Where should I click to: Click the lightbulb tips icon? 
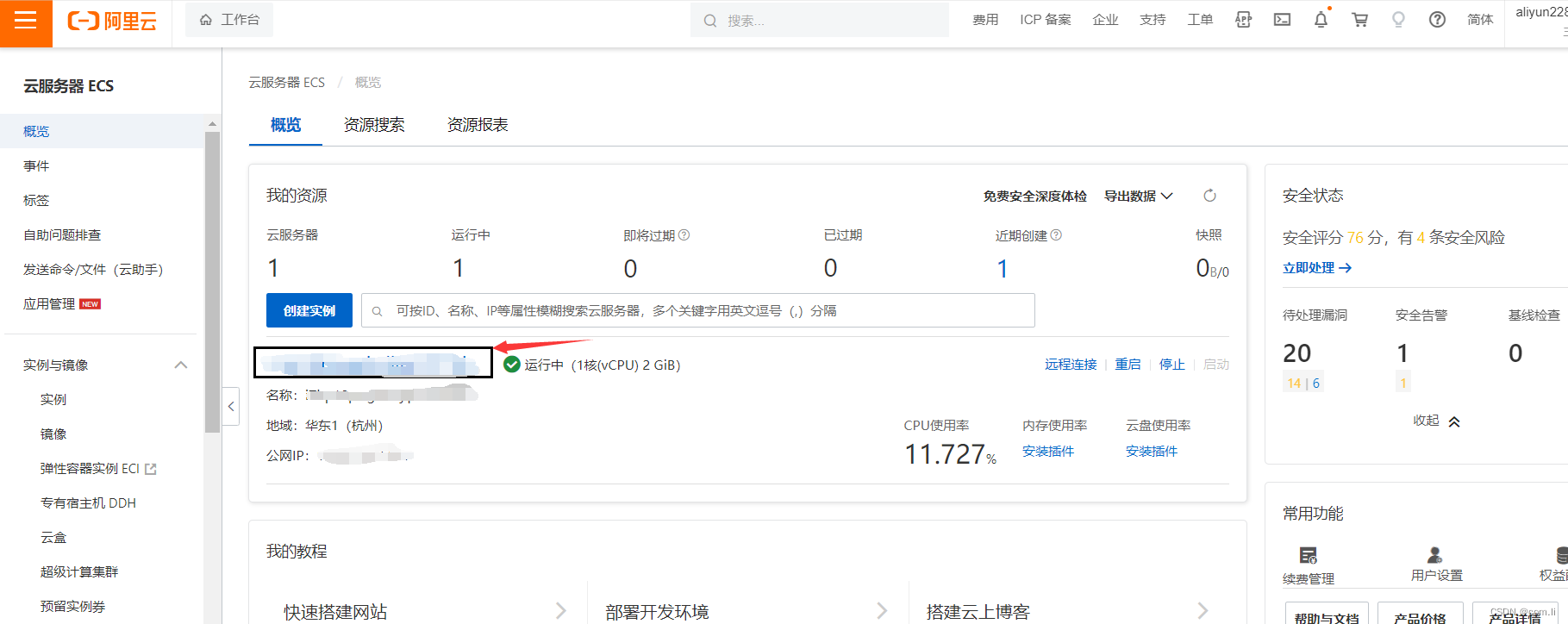point(1398,20)
